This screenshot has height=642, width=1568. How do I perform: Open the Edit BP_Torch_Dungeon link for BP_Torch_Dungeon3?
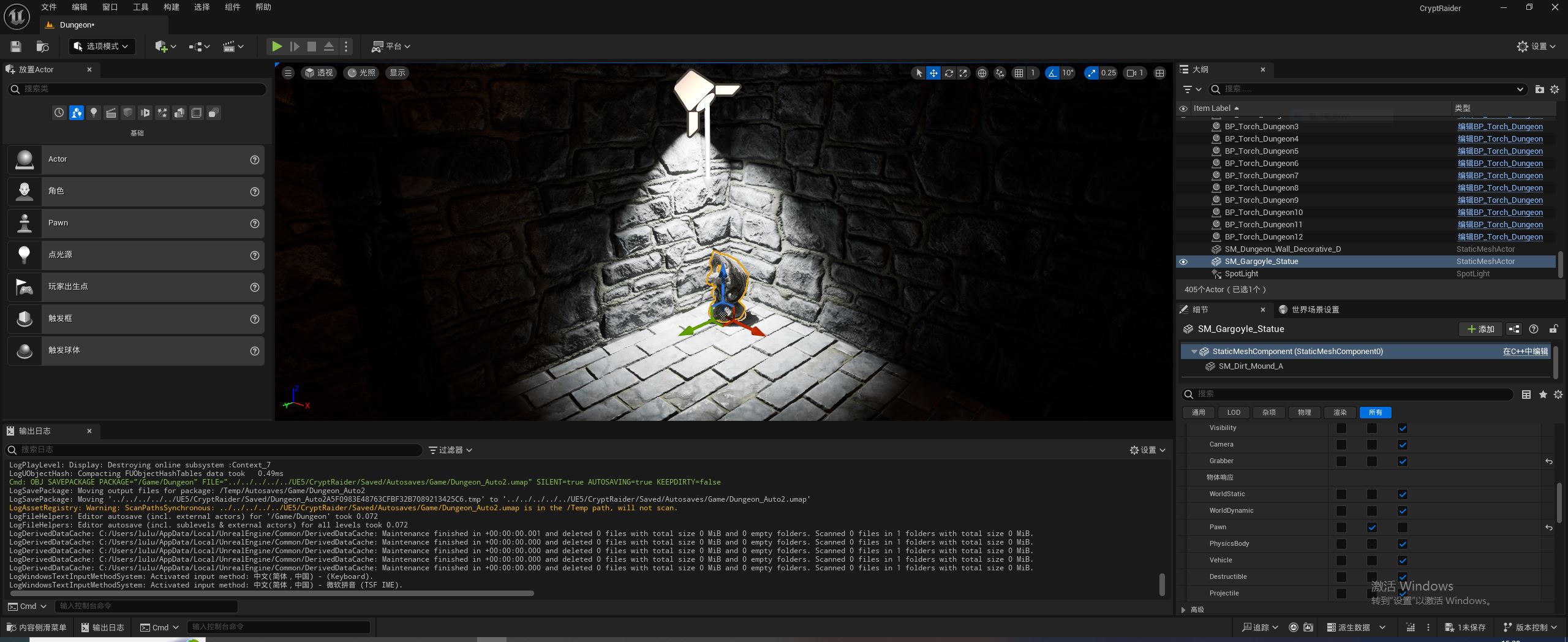pos(1500,127)
